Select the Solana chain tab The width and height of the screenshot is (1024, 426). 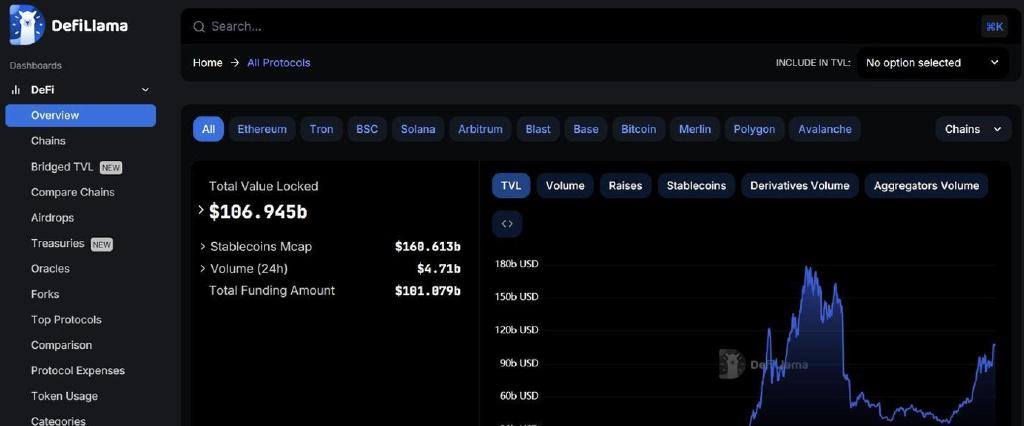coord(418,129)
